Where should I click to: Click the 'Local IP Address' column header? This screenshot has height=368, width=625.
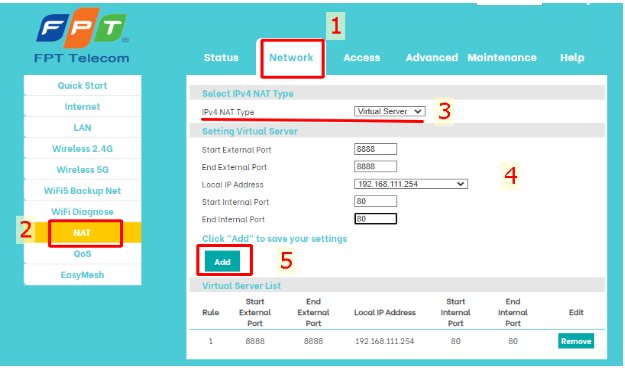coord(385,312)
